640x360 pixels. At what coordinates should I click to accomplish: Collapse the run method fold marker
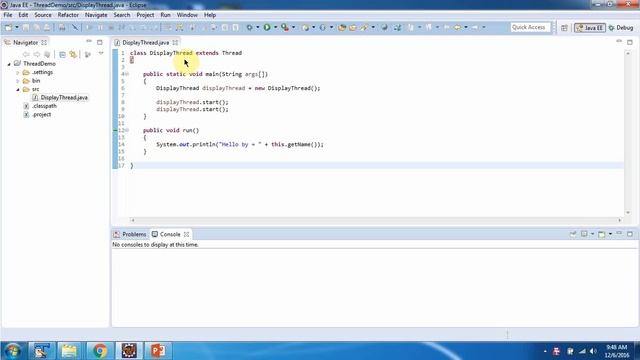click(127, 130)
